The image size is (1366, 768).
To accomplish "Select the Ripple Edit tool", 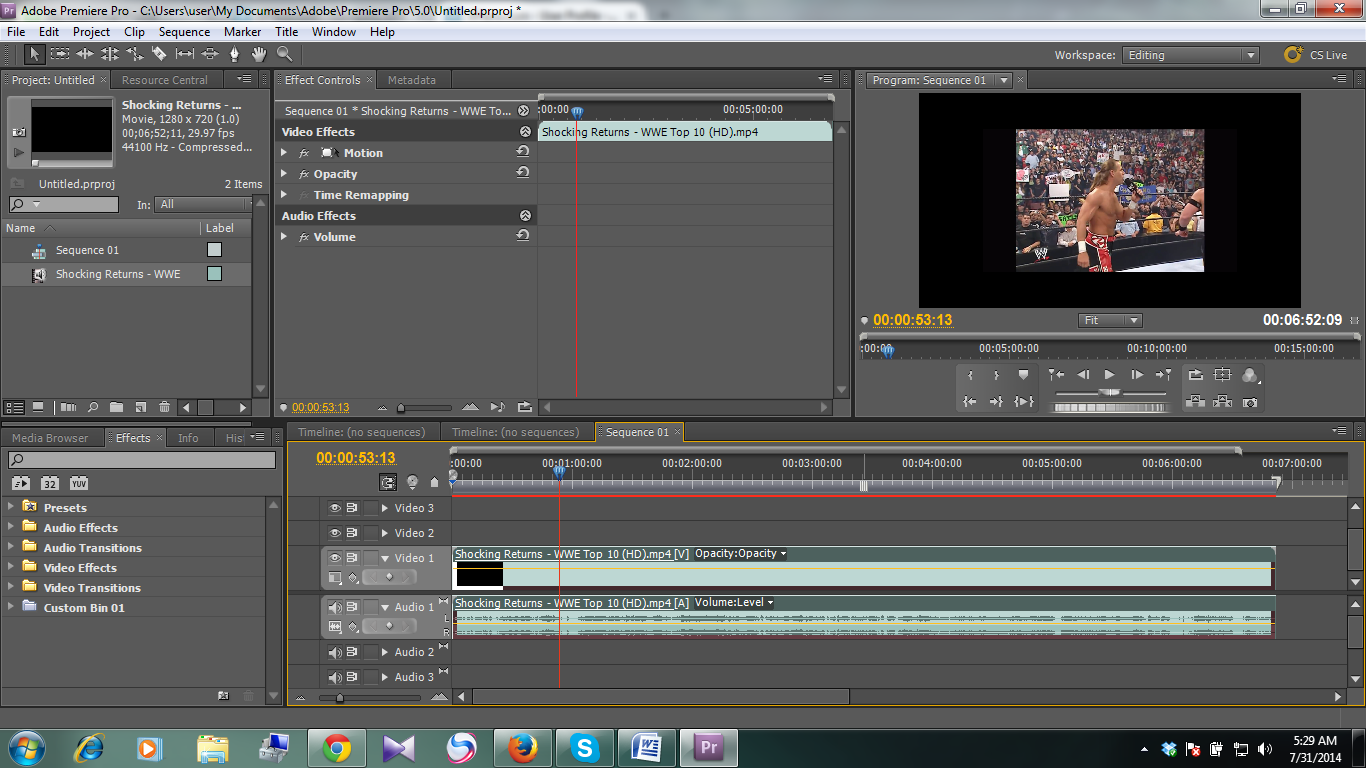I will [85, 54].
